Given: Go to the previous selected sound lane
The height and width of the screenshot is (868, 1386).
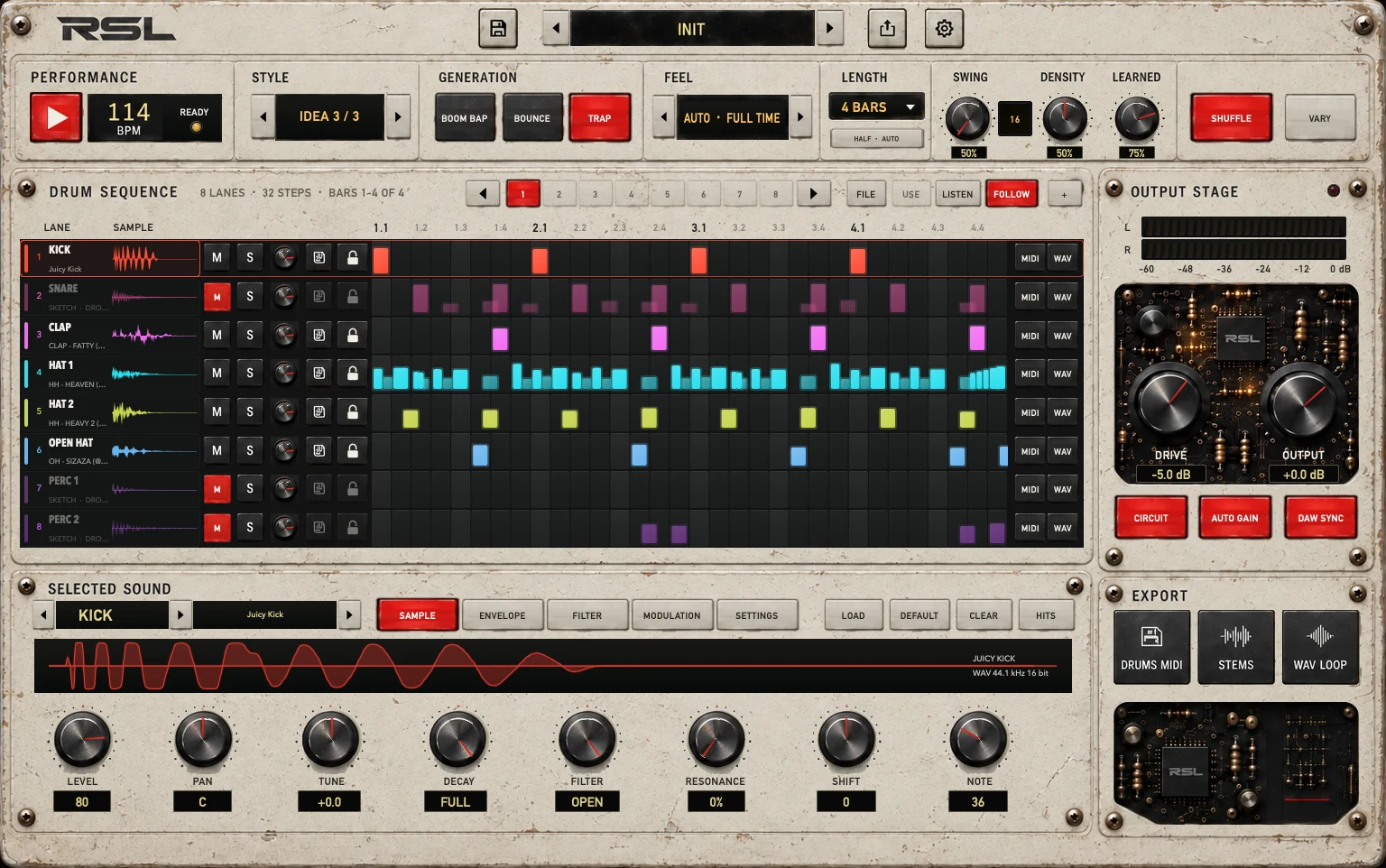Looking at the screenshot, I should click(x=43, y=615).
